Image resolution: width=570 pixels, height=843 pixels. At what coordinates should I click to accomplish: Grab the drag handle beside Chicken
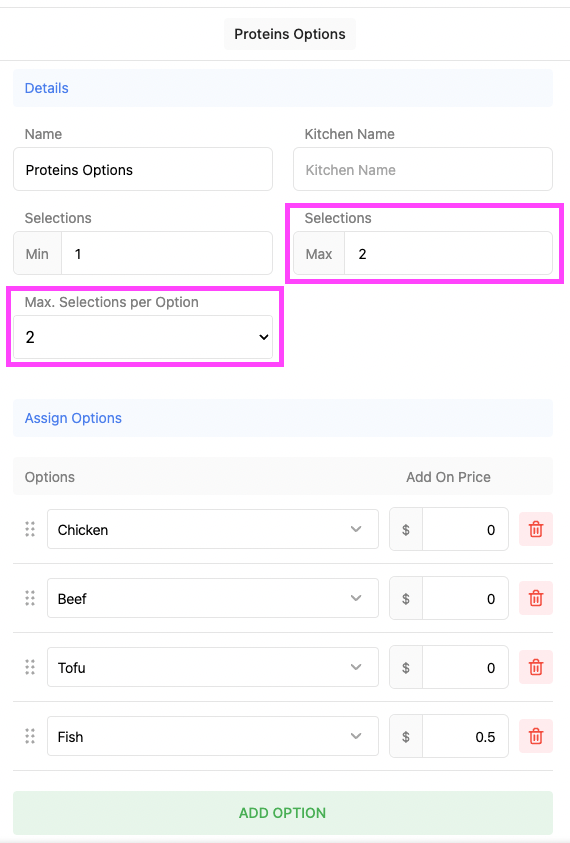(x=30, y=530)
